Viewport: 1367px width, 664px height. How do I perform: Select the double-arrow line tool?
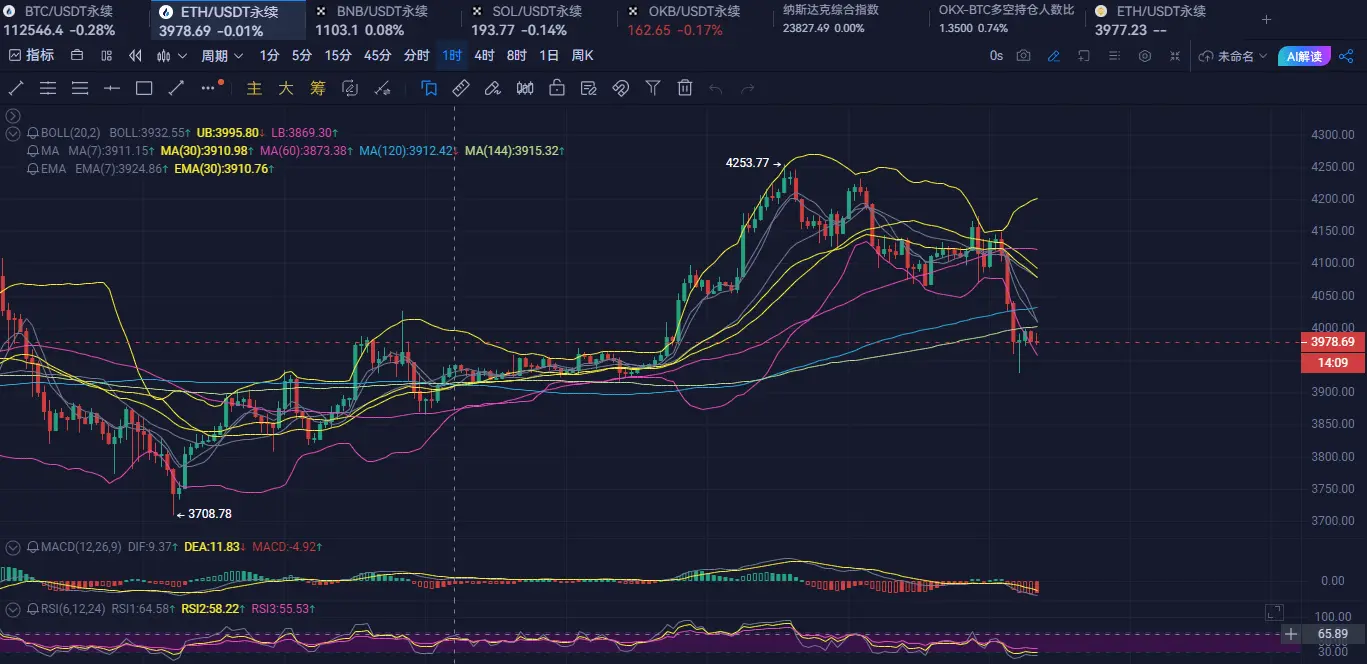click(176, 88)
